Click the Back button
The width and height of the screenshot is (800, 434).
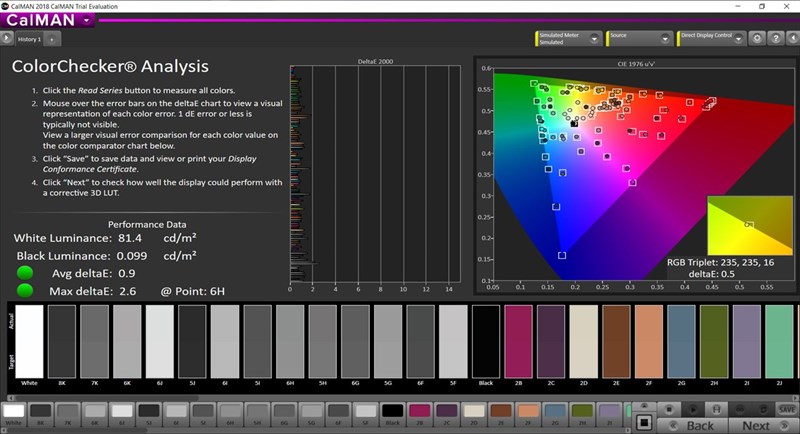[699, 425]
